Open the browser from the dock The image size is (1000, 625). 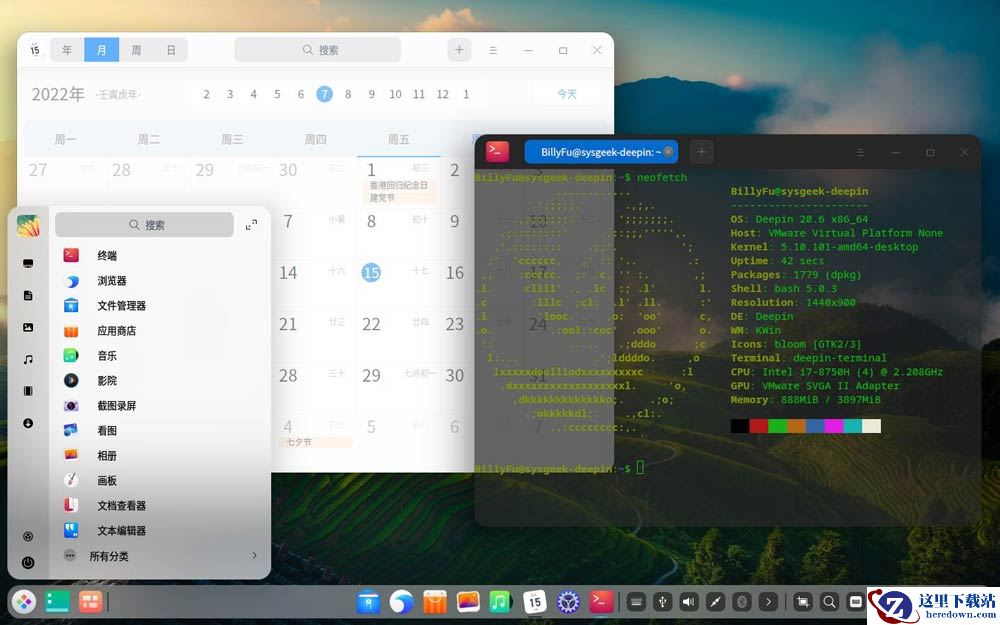[402, 601]
